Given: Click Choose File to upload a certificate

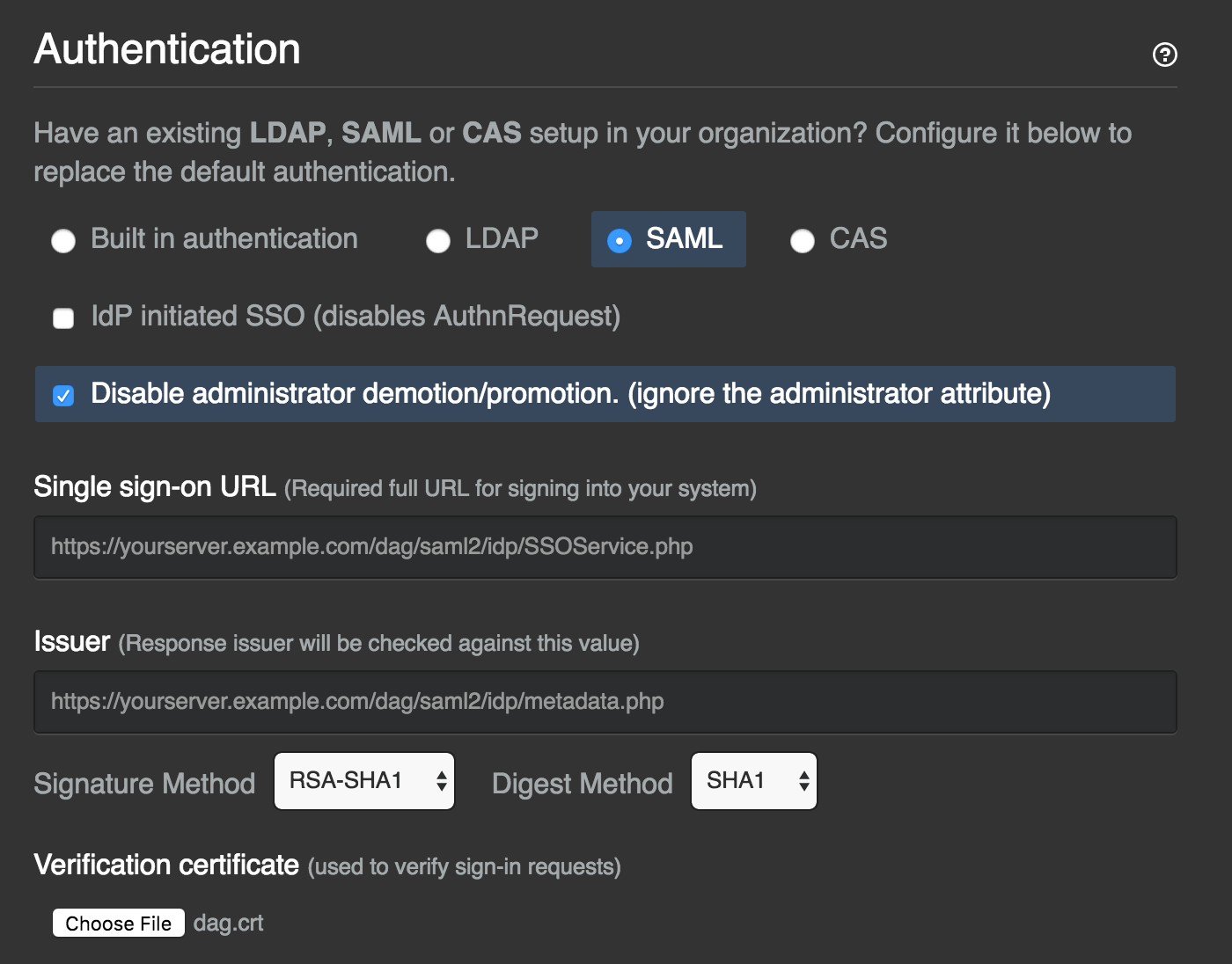Looking at the screenshot, I should [x=118, y=923].
